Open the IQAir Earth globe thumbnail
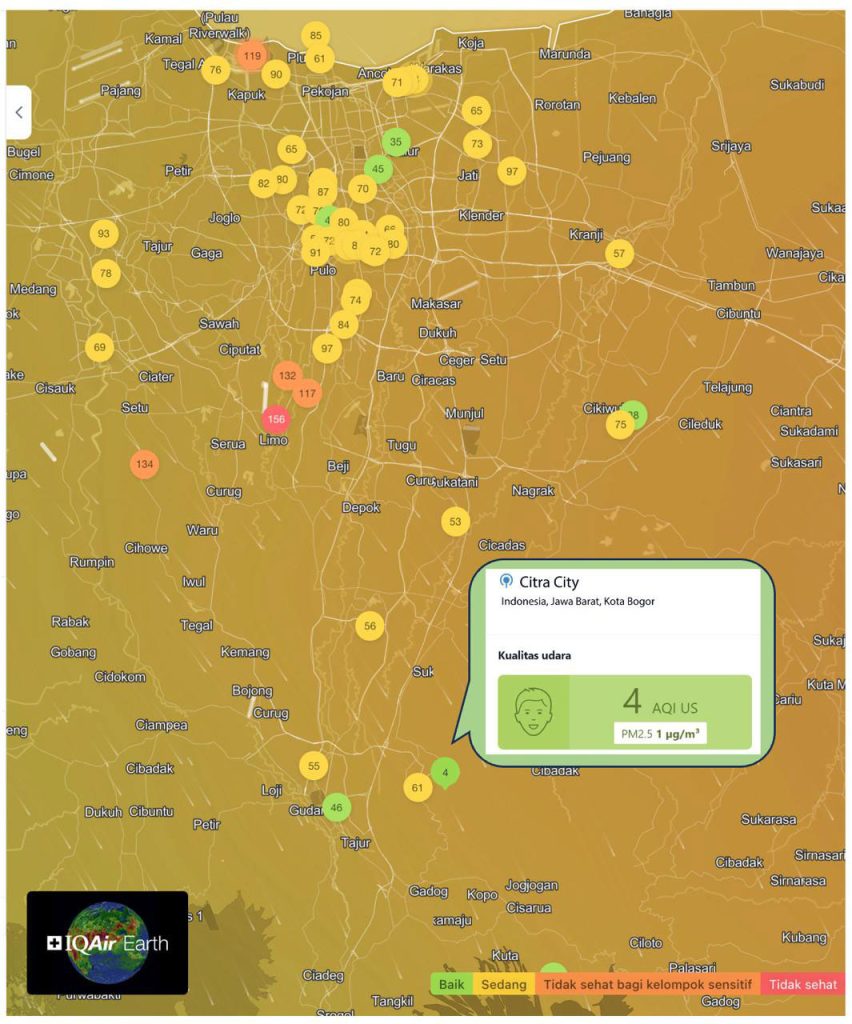852x1024 pixels. click(107, 942)
